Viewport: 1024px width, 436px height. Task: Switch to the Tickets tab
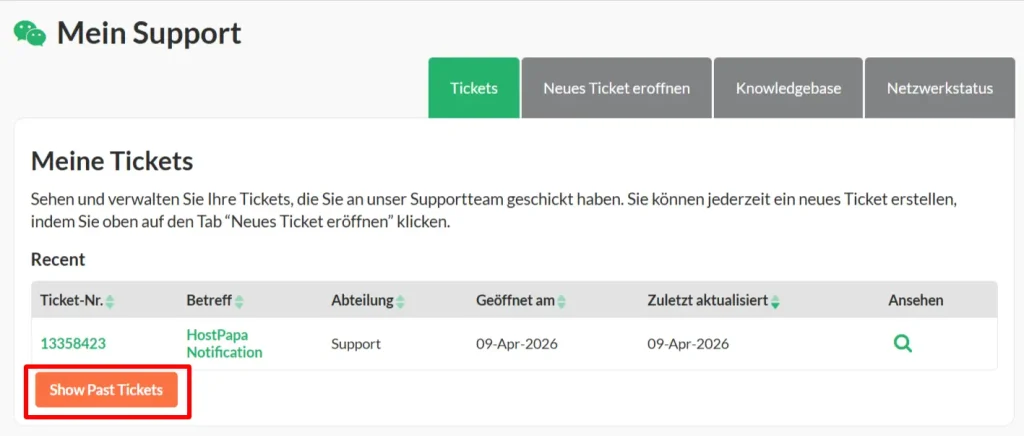click(474, 88)
